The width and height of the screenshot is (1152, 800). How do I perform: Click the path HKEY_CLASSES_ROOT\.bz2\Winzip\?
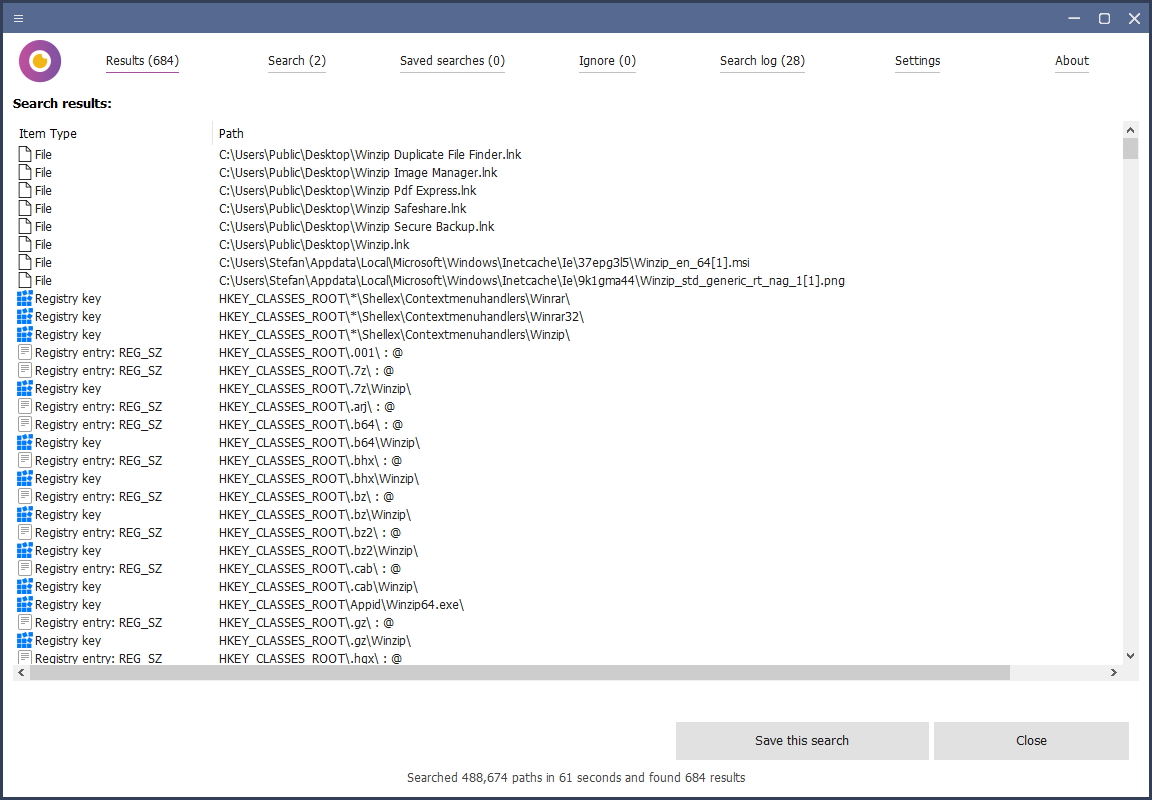pyautogui.click(x=319, y=551)
